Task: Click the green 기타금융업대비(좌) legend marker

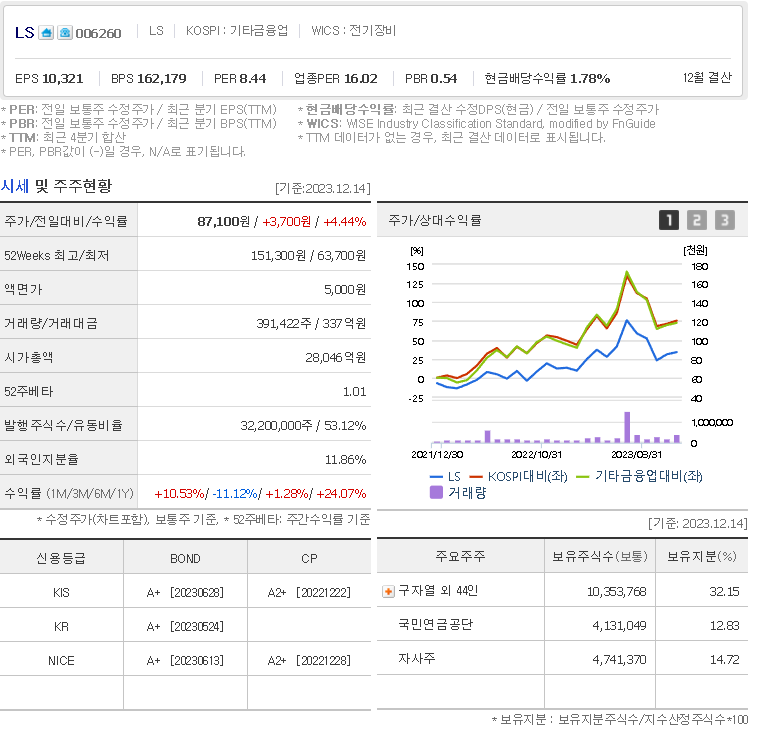Action: (583, 477)
